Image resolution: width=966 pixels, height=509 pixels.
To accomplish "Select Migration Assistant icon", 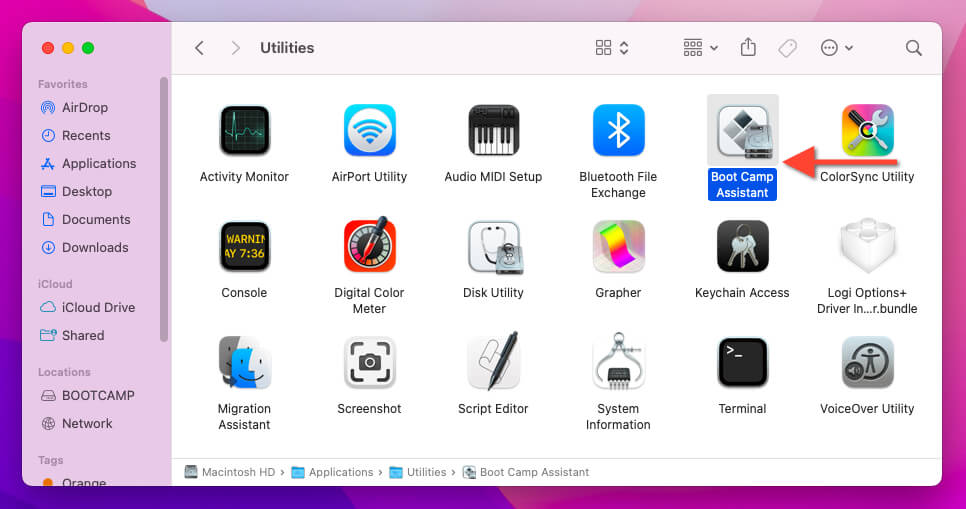I will [245, 362].
